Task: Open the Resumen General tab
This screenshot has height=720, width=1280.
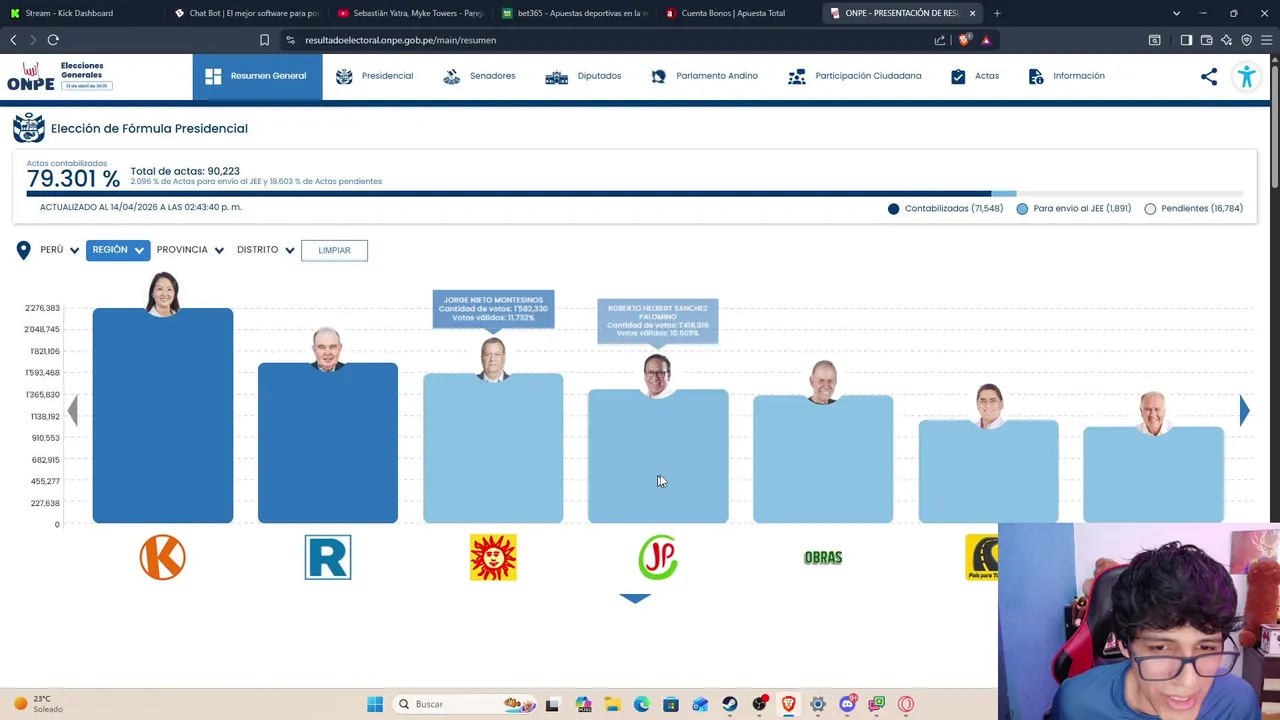Action: click(x=257, y=76)
